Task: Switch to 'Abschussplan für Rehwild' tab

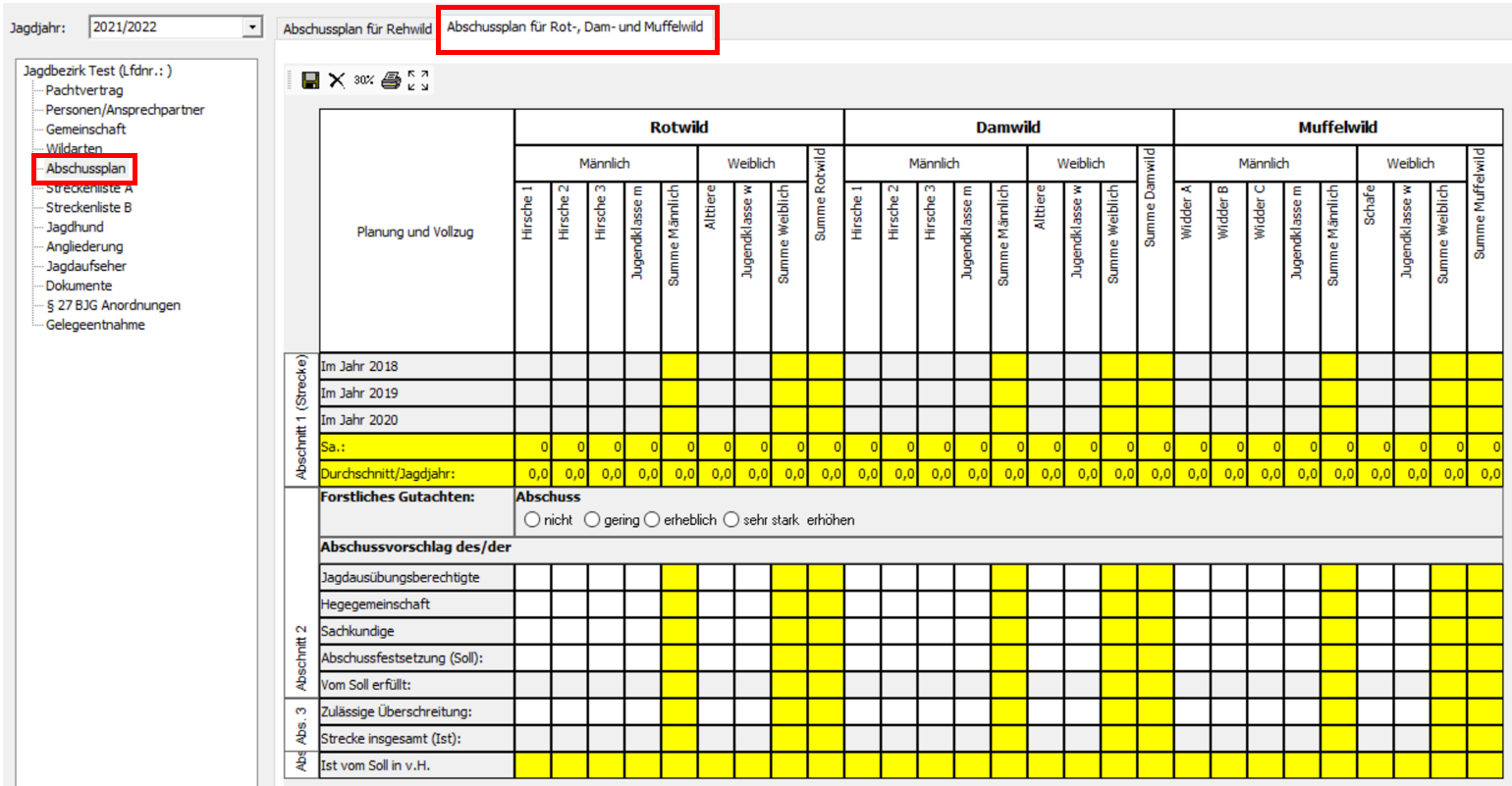Action: pos(357,29)
